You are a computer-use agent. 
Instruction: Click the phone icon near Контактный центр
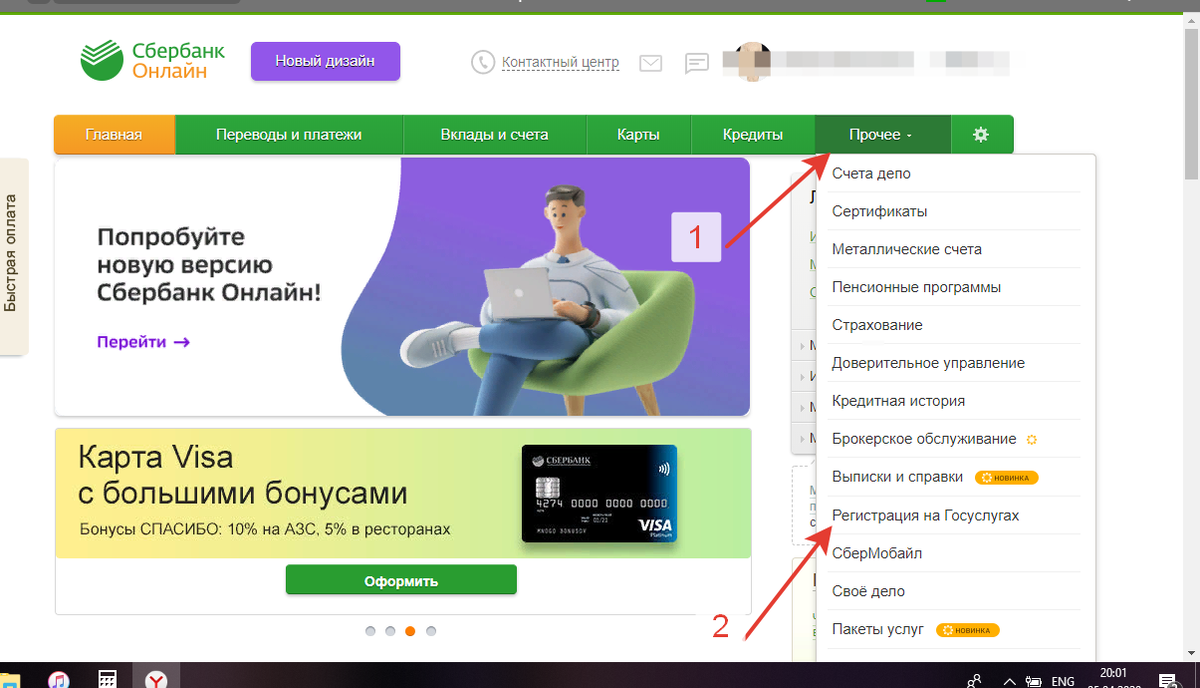tap(483, 62)
